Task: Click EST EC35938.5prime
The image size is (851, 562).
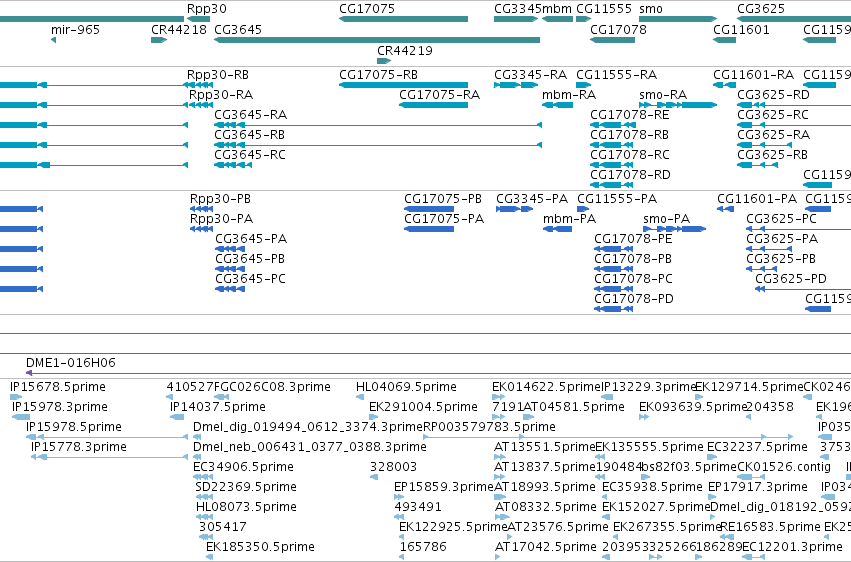Action: (x=652, y=488)
